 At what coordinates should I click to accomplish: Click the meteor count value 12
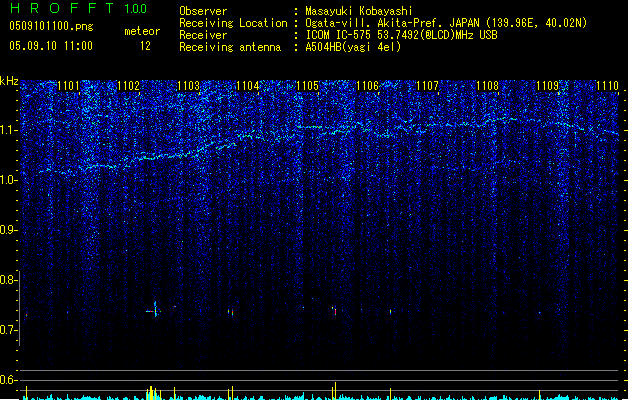tap(145, 46)
